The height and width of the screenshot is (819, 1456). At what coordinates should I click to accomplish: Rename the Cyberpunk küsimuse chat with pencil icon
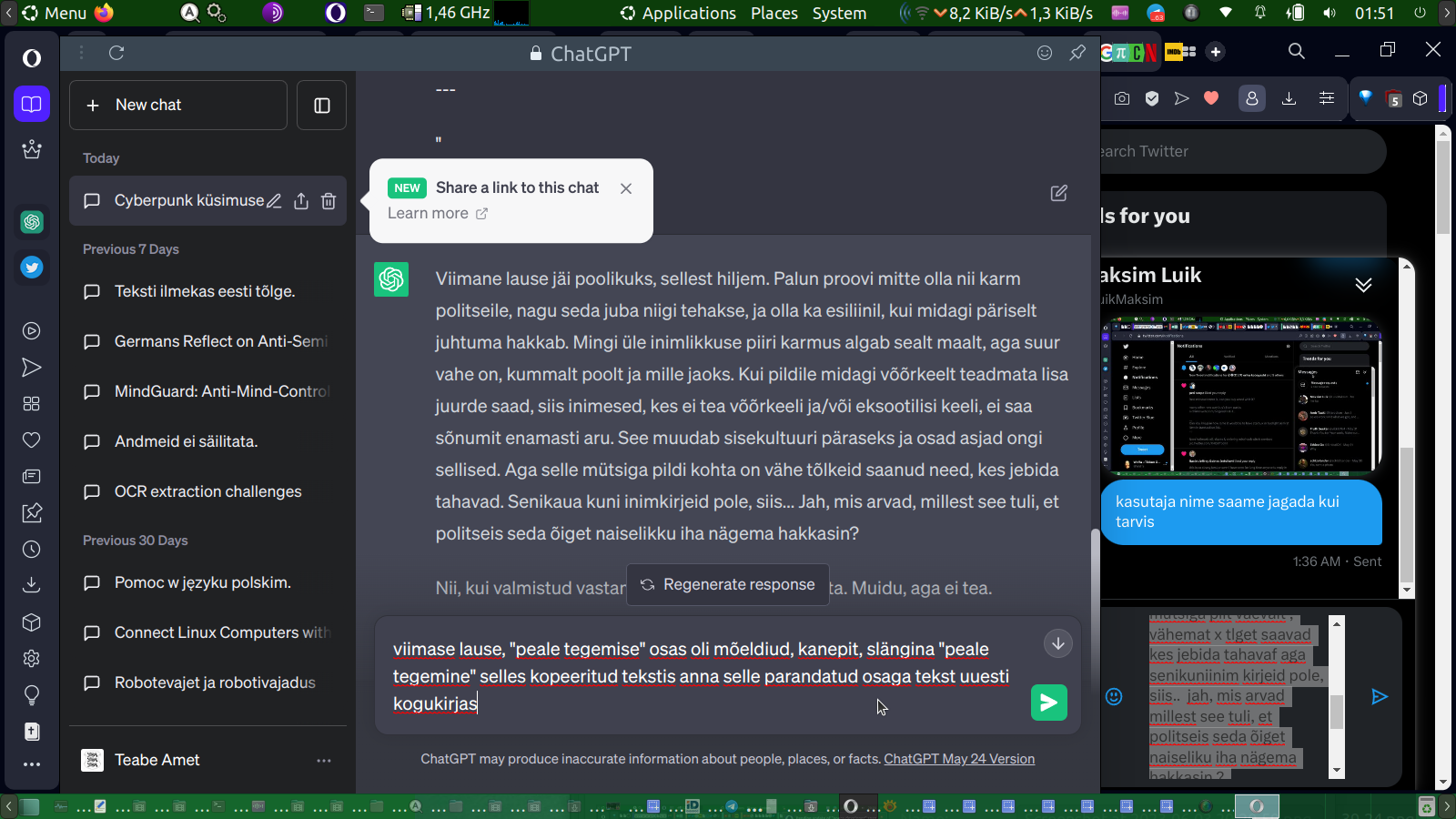(274, 201)
